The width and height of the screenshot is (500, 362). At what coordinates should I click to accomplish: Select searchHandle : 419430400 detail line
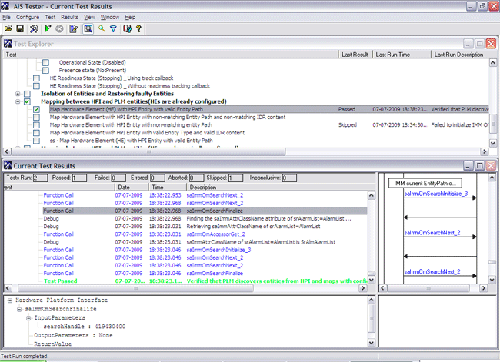tap(84, 326)
